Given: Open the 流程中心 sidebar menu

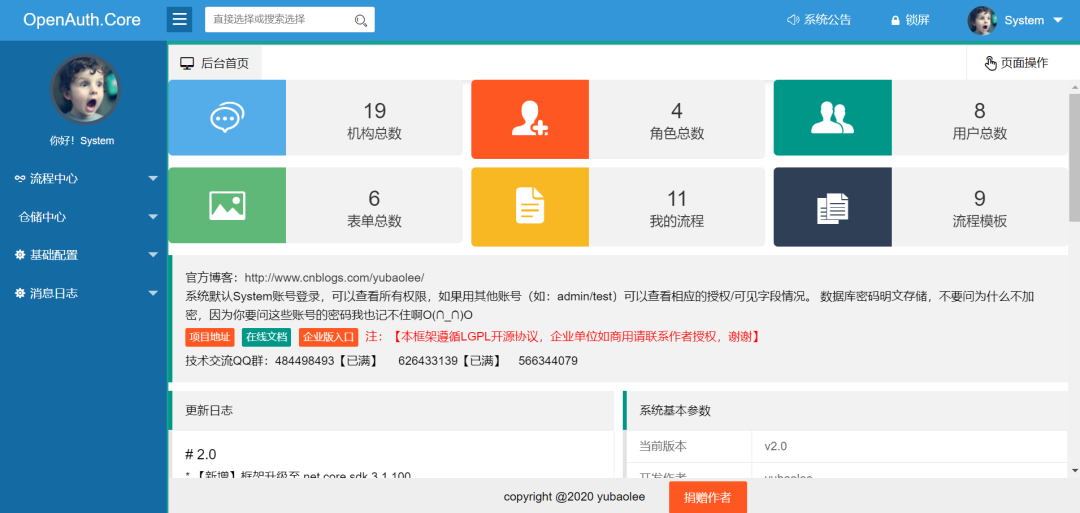Looking at the screenshot, I should pos(83,178).
